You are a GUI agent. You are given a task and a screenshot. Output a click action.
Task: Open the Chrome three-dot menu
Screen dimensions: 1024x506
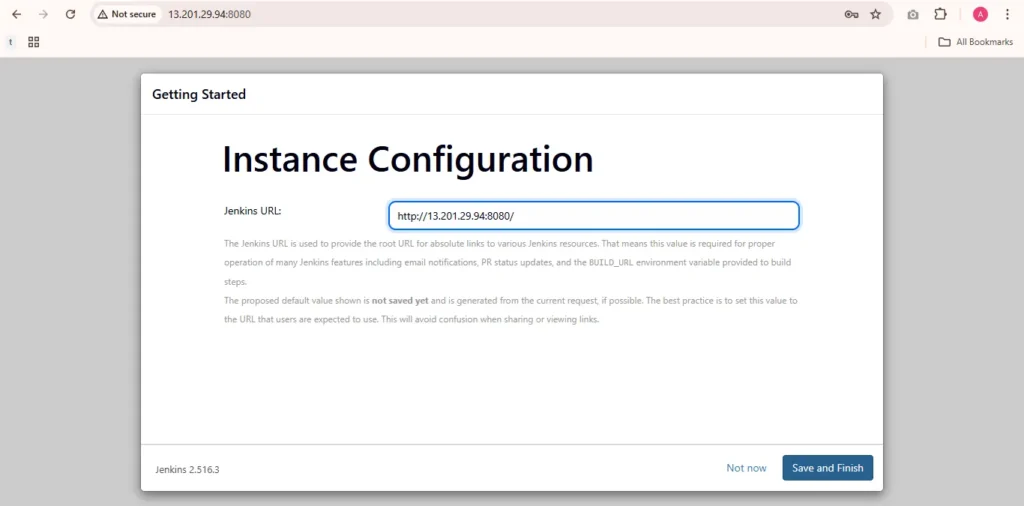(x=1007, y=15)
